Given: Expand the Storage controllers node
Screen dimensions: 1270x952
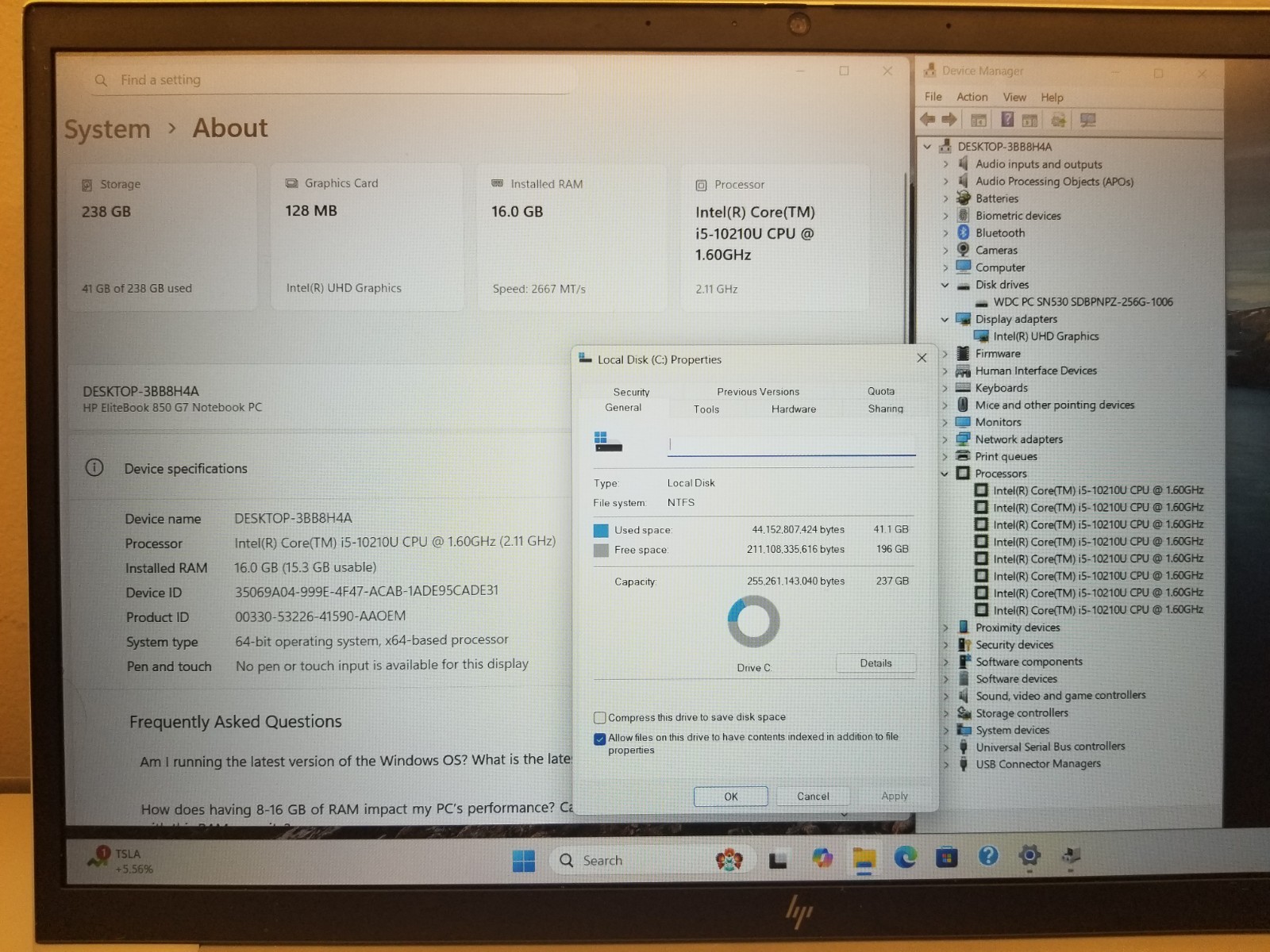Looking at the screenshot, I should tap(945, 713).
